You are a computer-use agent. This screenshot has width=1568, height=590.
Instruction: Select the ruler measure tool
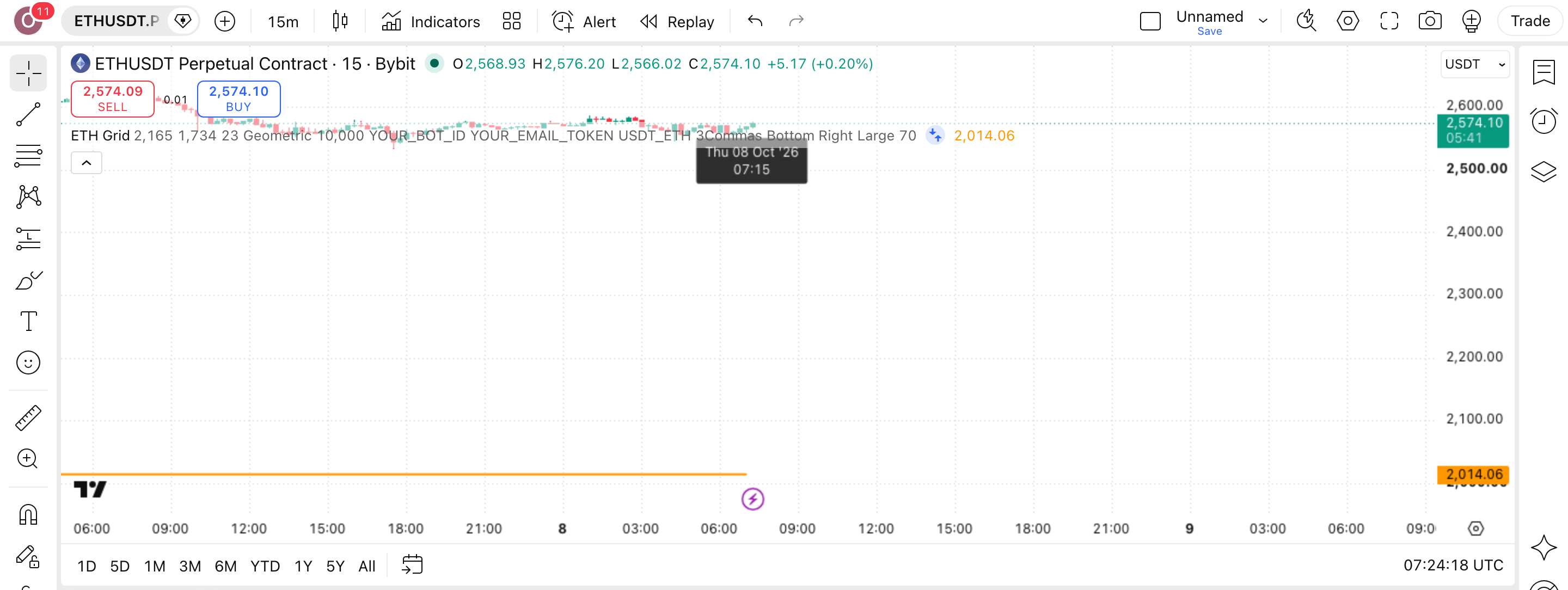(x=28, y=418)
